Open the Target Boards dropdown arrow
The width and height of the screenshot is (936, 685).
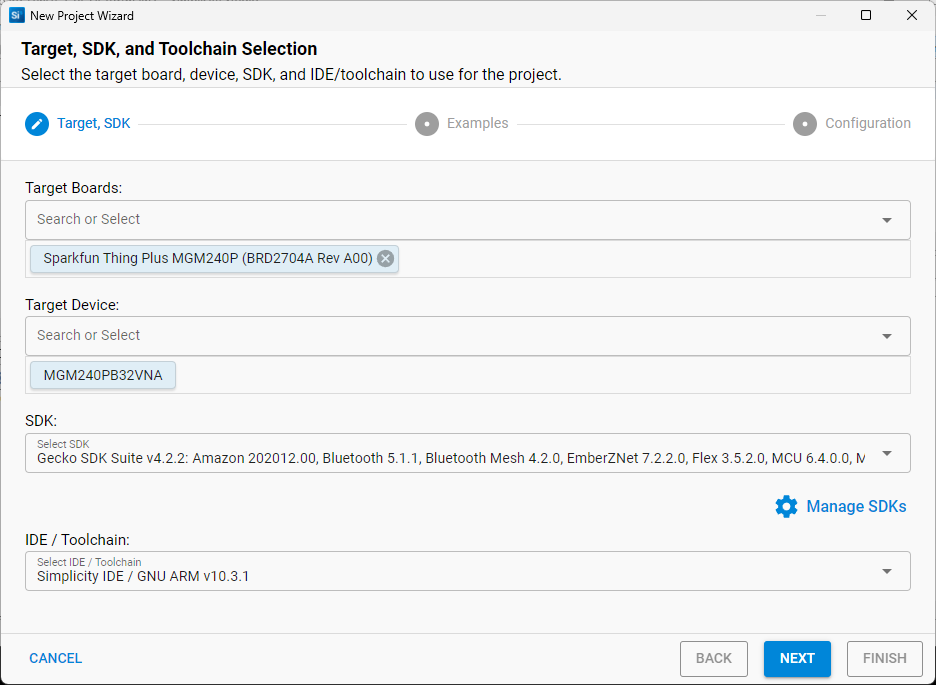coord(886,220)
